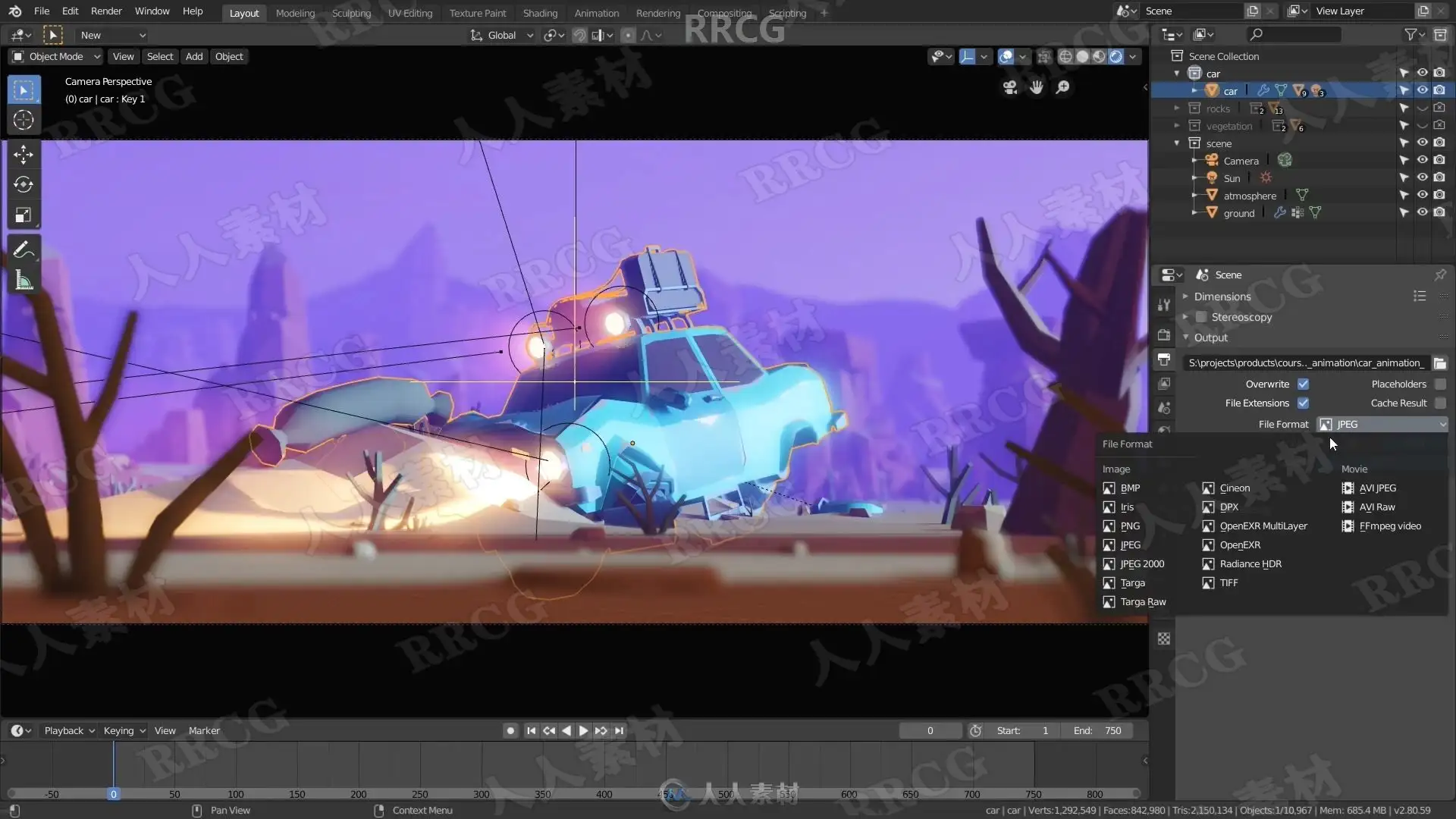Viewport: 1456px width, 819px height.
Task: Pick the Measure tool
Action: 23,281
